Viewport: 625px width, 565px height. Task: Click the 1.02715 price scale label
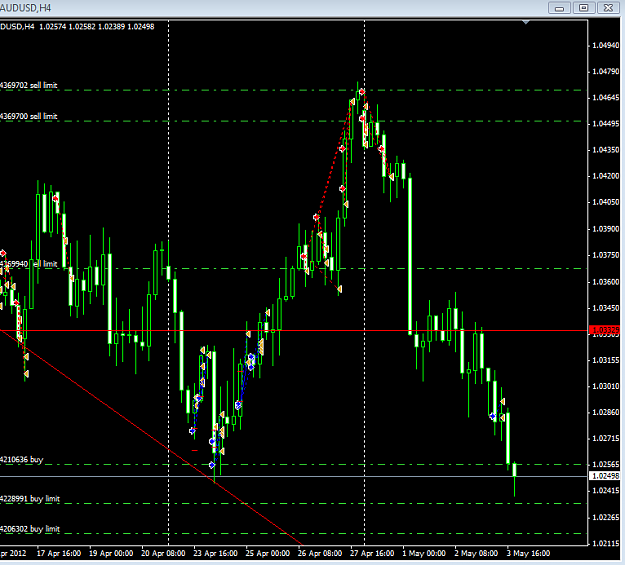606,439
